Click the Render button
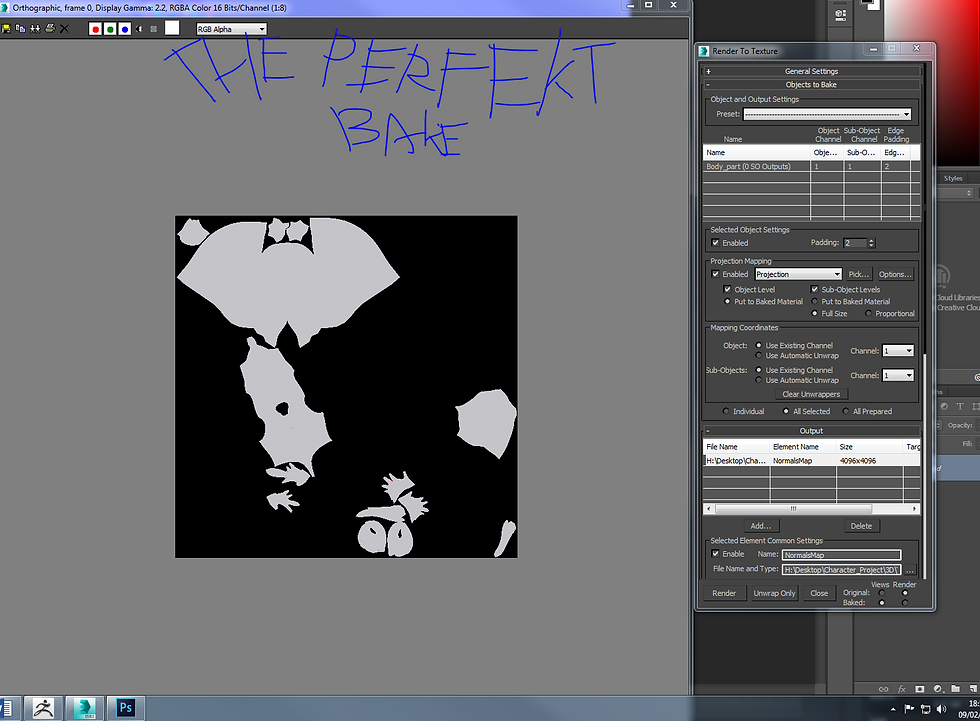 [724, 594]
